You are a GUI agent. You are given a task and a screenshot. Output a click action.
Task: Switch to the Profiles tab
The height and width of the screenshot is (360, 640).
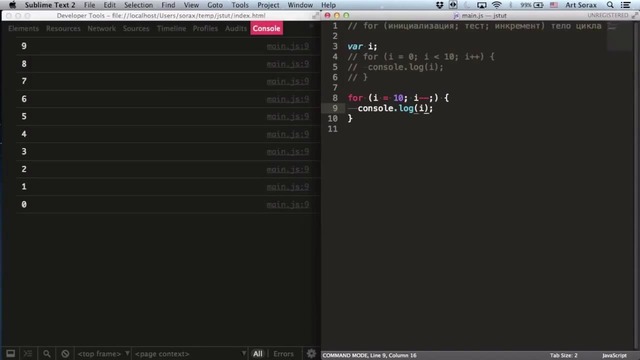tap(205, 28)
